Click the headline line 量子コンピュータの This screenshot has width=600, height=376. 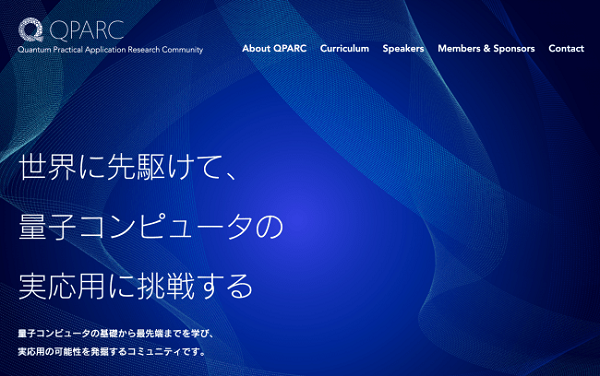(x=151, y=226)
